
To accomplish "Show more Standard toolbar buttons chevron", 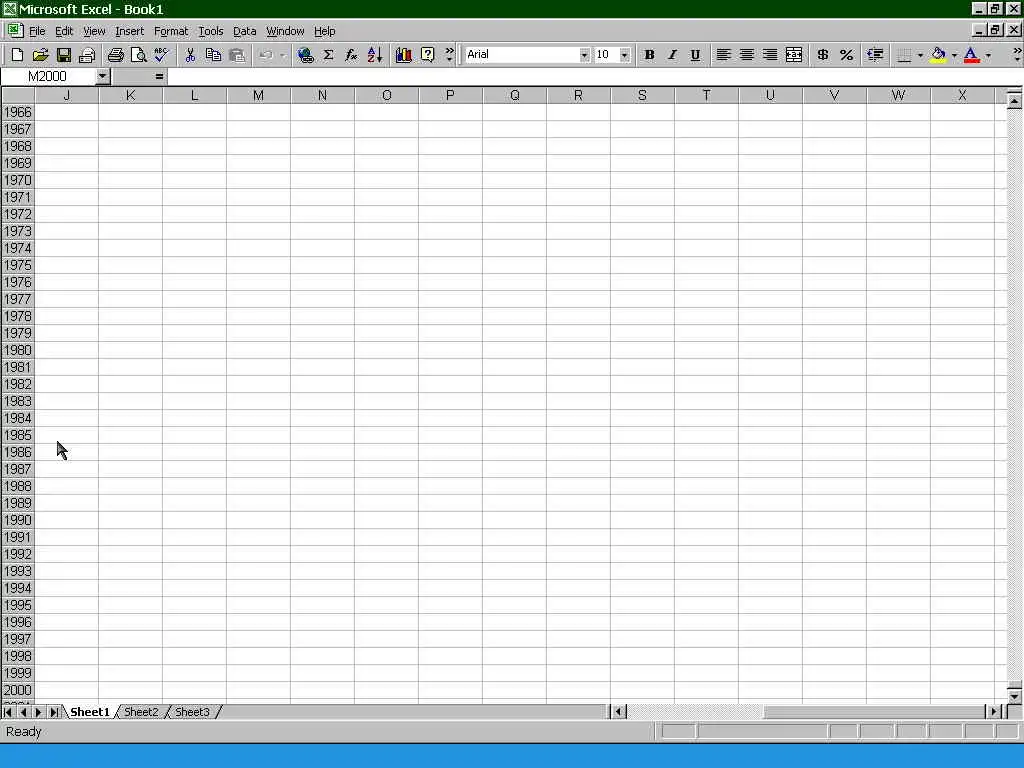I will pyautogui.click(x=449, y=55).
